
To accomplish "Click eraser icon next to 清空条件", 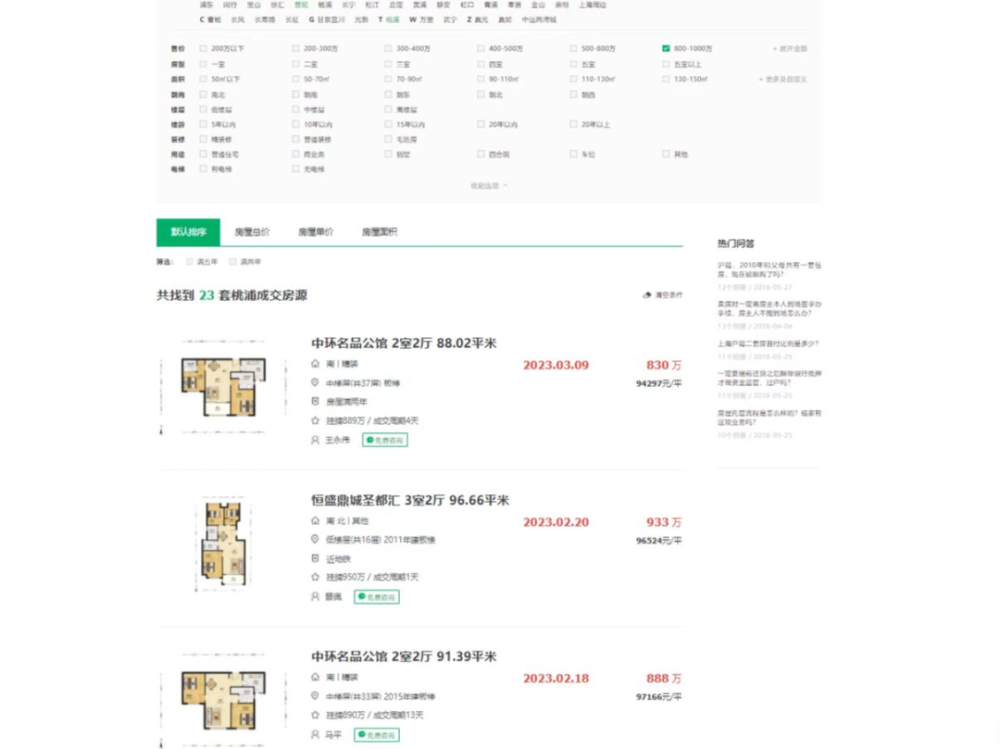I will [647, 295].
